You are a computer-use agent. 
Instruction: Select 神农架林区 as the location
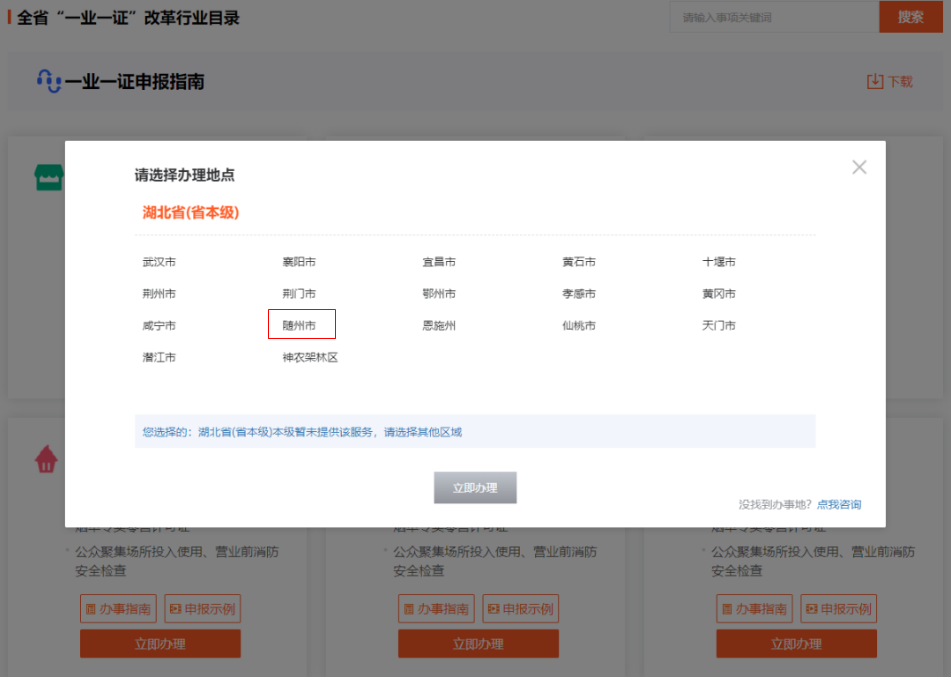[x=310, y=358]
